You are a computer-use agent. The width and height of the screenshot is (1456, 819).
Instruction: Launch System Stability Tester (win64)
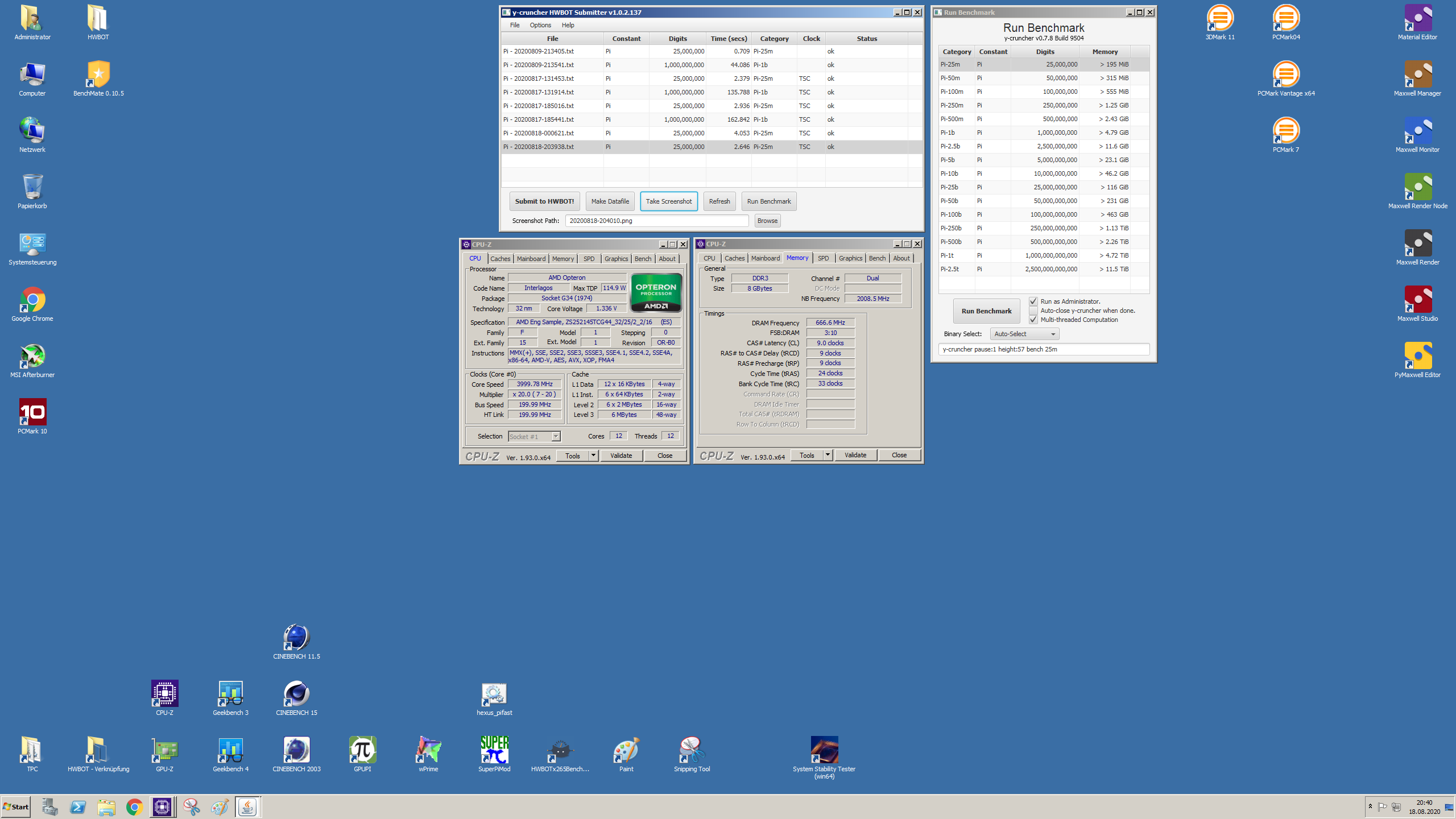click(x=824, y=758)
